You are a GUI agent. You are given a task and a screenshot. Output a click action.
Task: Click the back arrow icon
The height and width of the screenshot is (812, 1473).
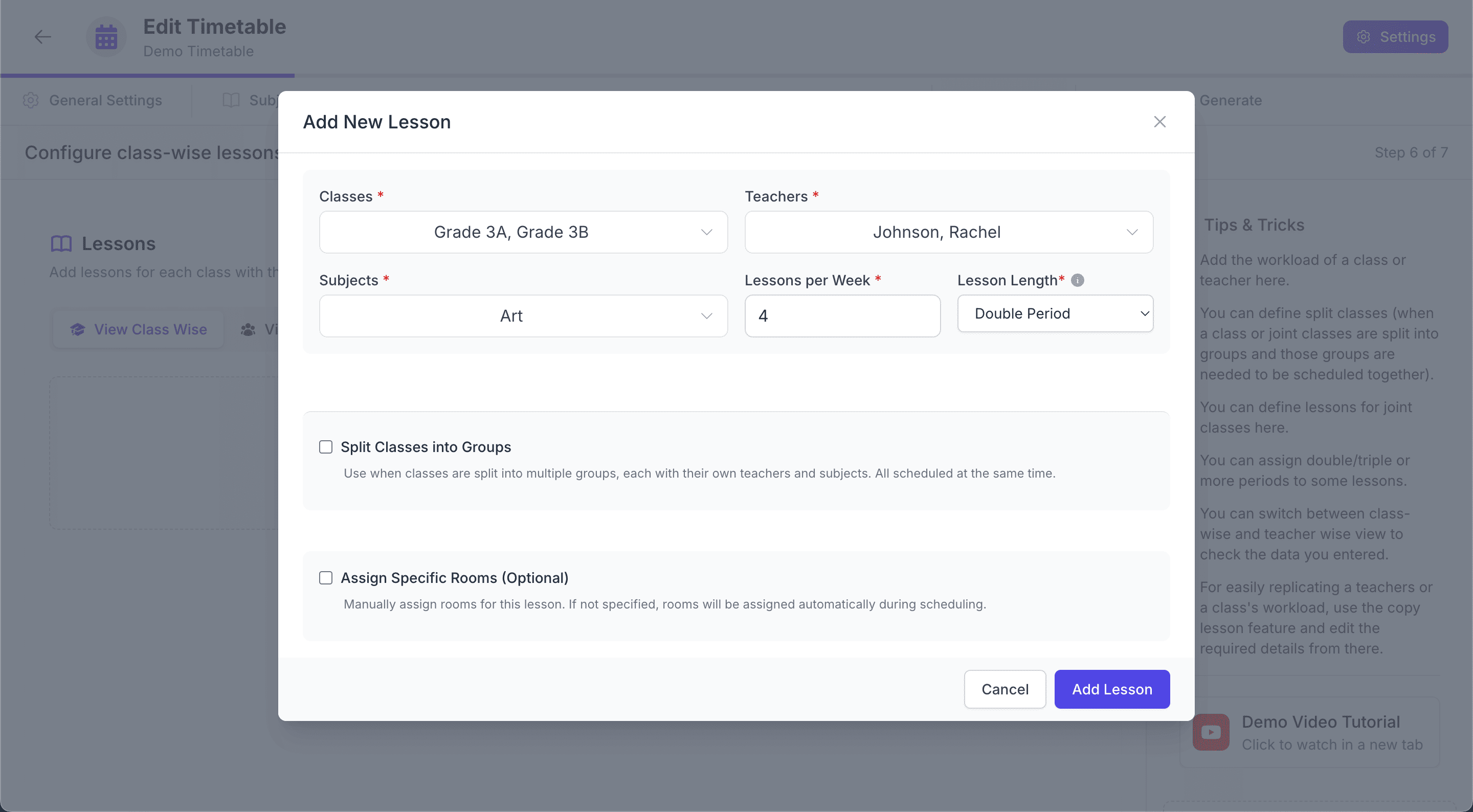42,37
